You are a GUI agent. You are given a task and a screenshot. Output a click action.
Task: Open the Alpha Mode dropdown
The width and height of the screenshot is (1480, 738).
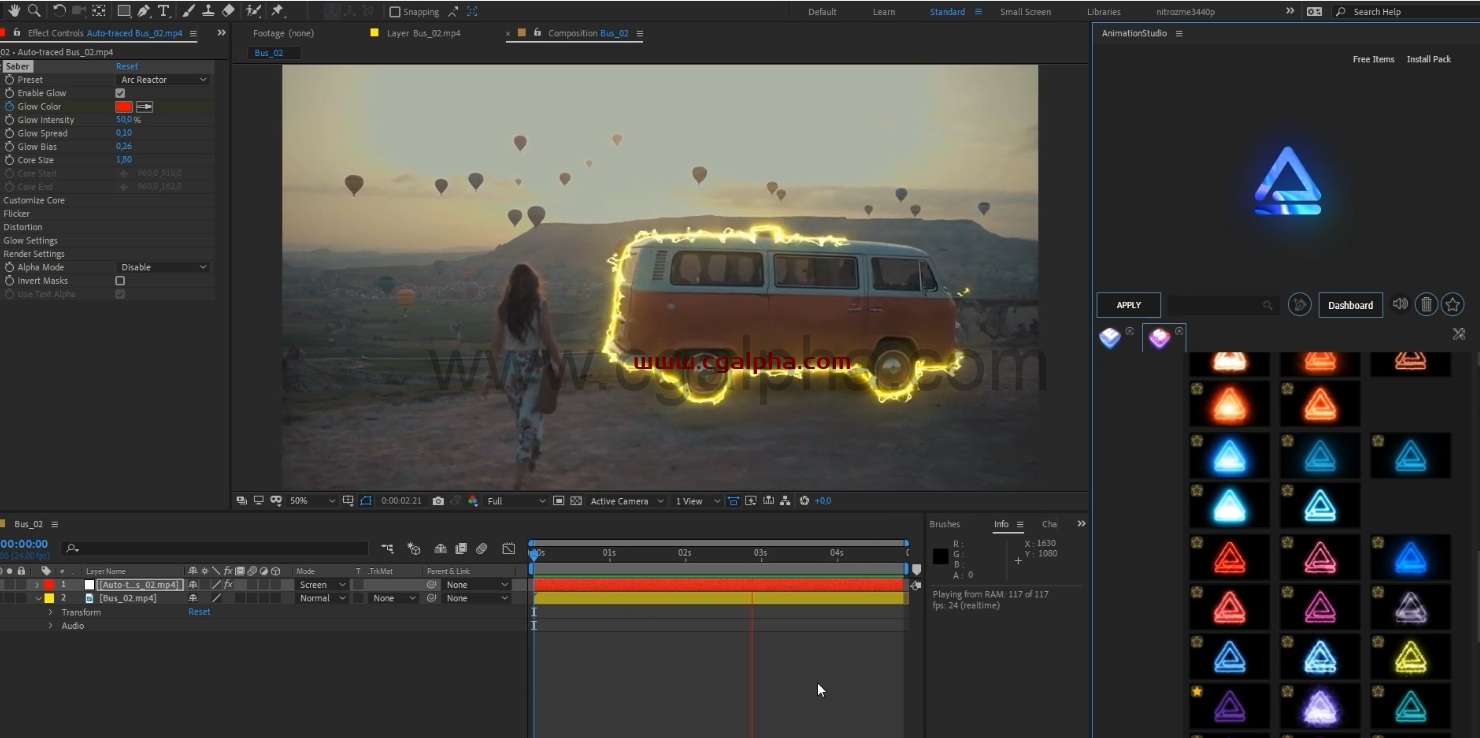(163, 268)
